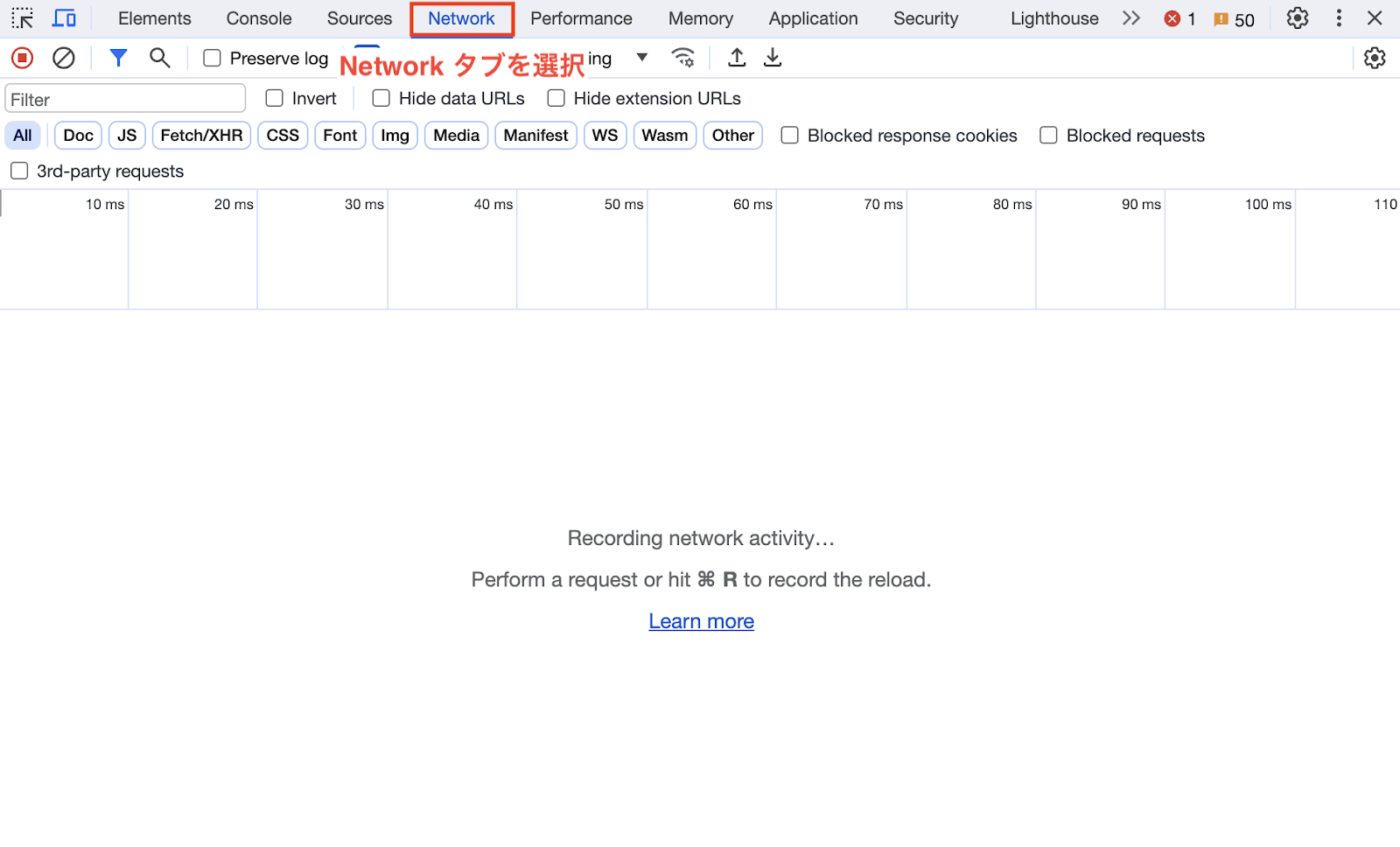Open the three-dot customize menu
Screen dimensions: 1400x847
pyautogui.click(x=1338, y=18)
